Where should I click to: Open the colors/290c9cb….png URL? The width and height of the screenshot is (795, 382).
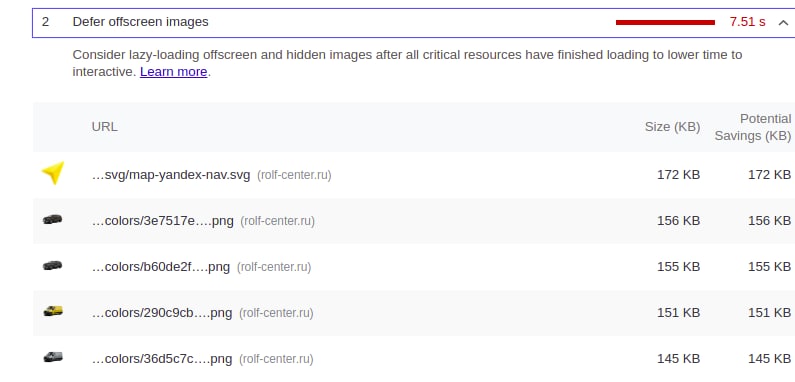162,313
